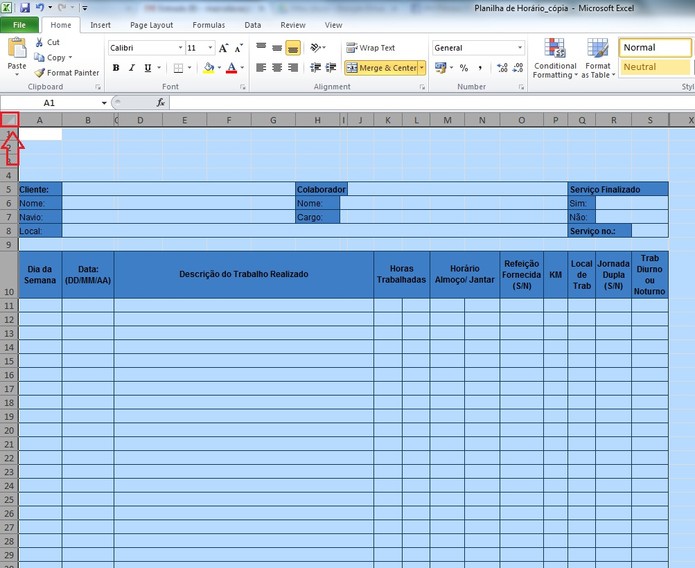This screenshot has width=695, height=568.
Task: Apply the Neutral cell style
Action: [x=655, y=67]
